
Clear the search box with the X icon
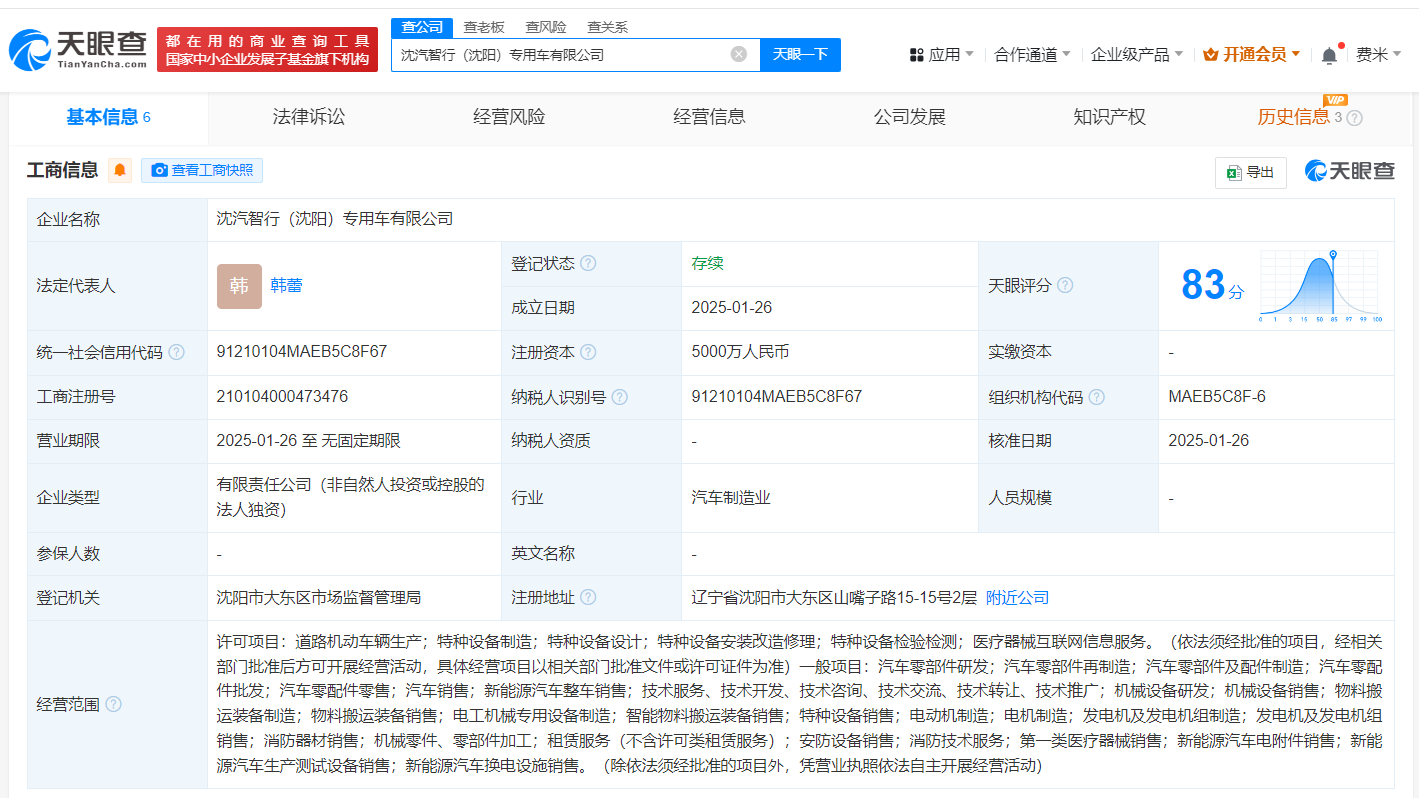point(737,55)
